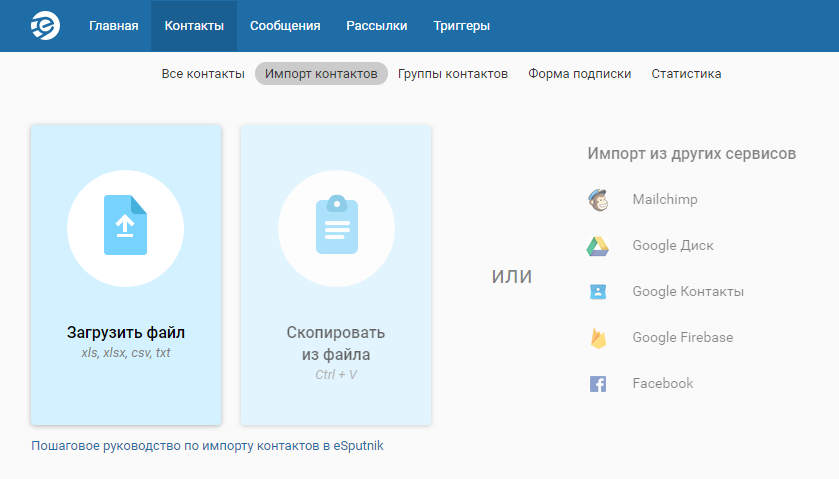The image size is (839, 479).
Task: Switch to Все контакты tab
Action: pyautogui.click(x=203, y=74)
